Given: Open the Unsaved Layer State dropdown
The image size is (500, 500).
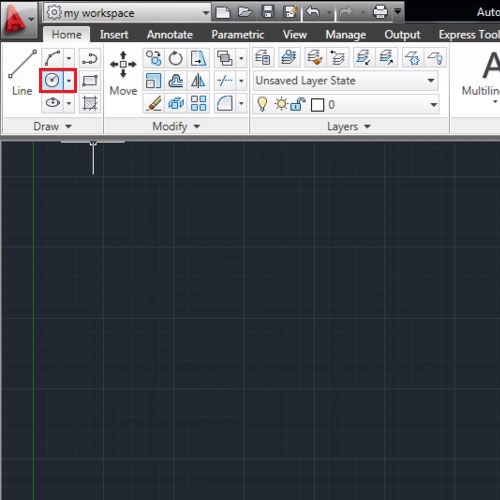Looking at the screenshot, I should [346, 81].
